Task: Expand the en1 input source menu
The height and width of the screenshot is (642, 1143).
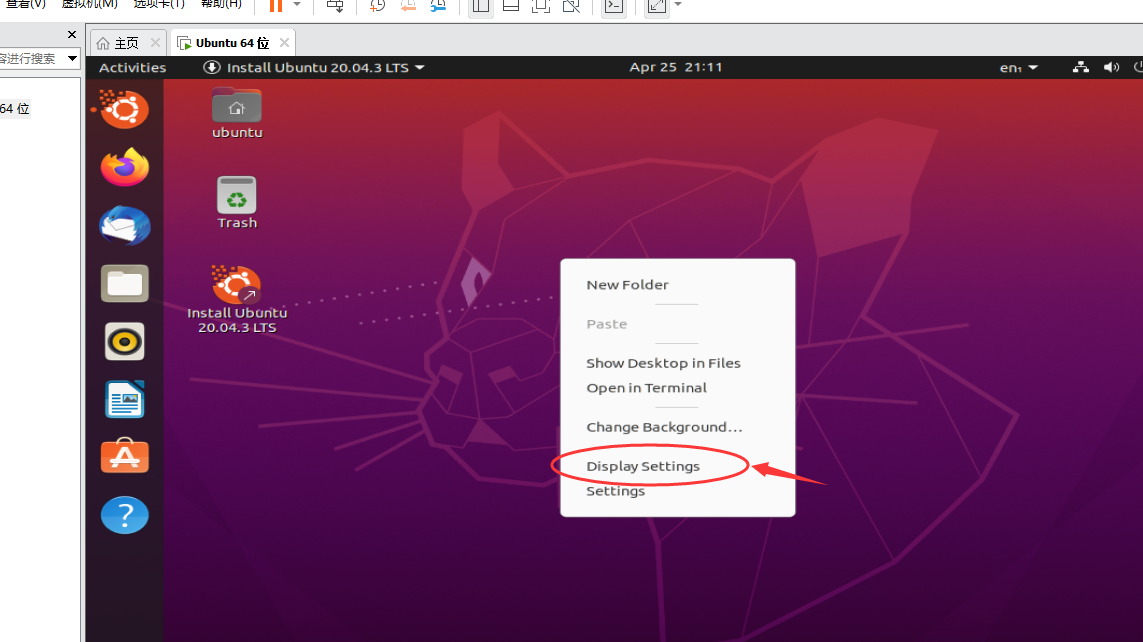Action: 1018,67
